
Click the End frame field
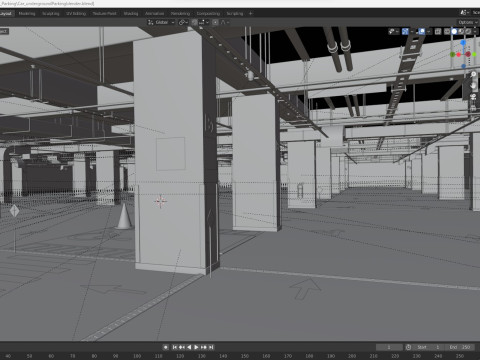[460, 347]
